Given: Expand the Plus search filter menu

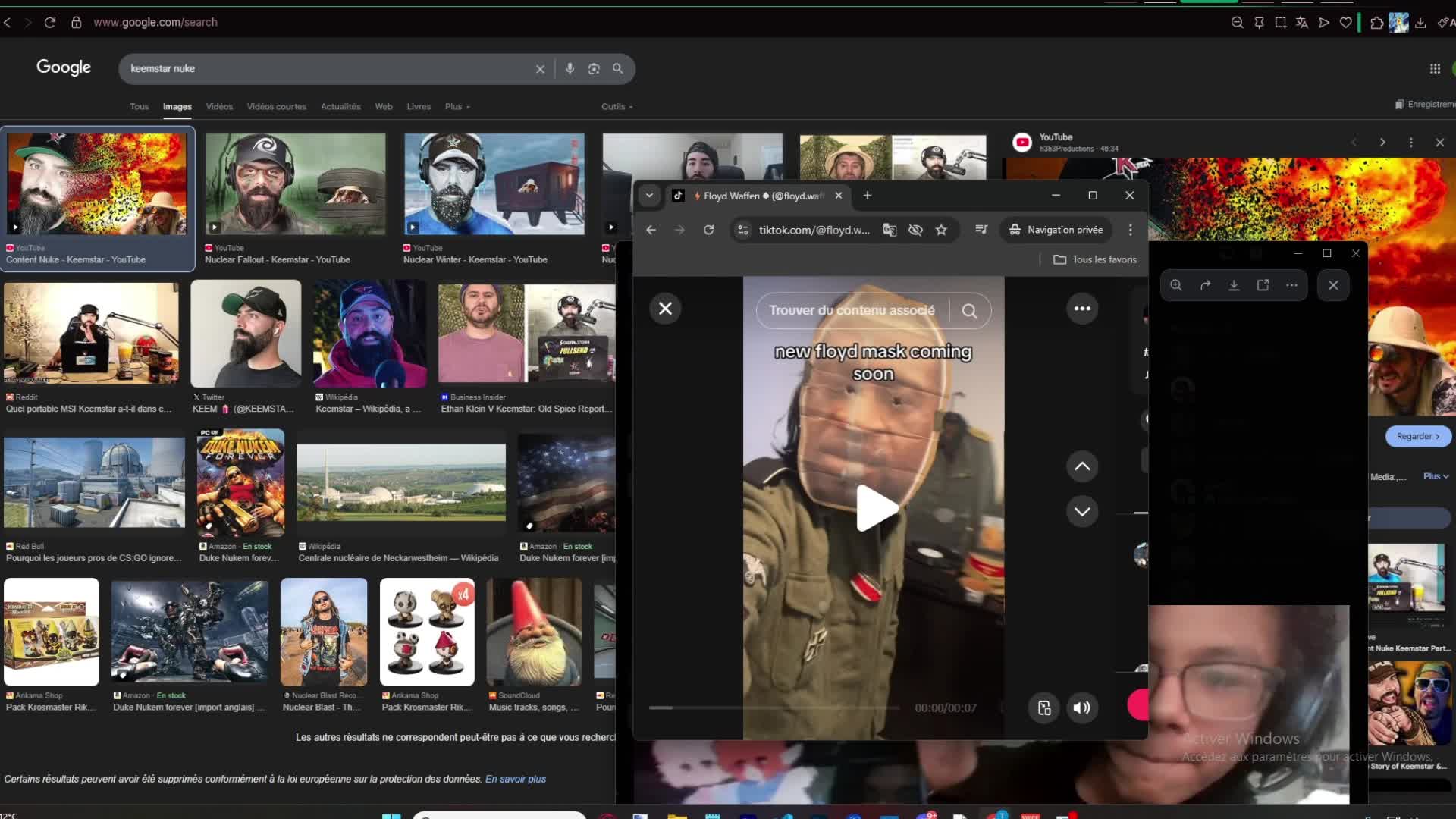Looking at the screenshot, I should click(x=457, y=107).
